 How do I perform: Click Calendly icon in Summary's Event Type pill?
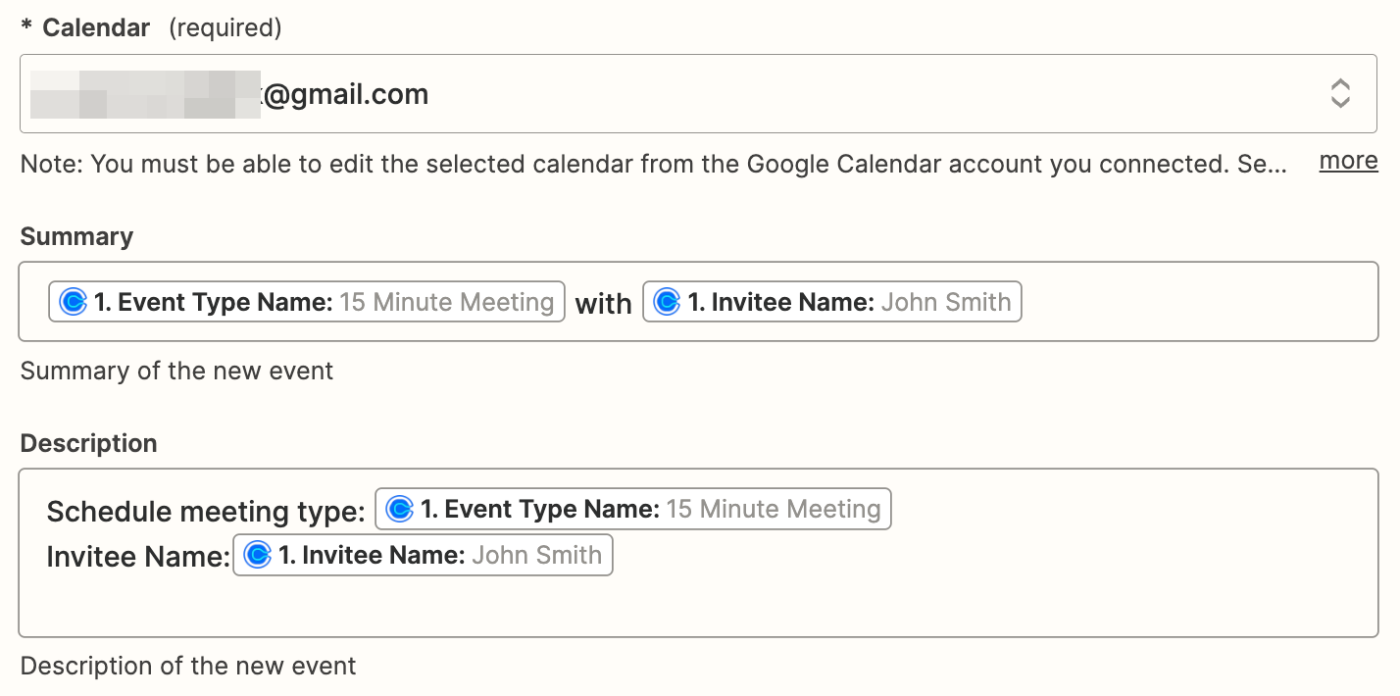pos(73,302)
